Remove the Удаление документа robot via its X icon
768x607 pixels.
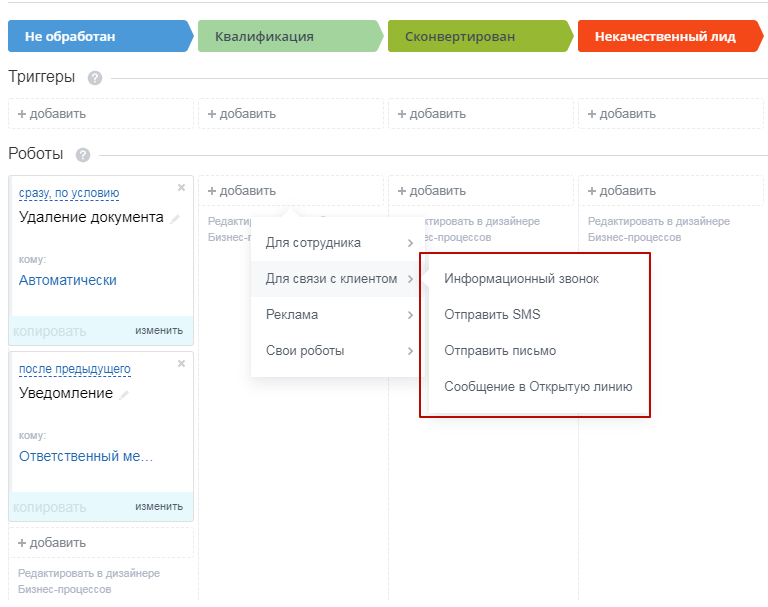(x=181, y=187)
